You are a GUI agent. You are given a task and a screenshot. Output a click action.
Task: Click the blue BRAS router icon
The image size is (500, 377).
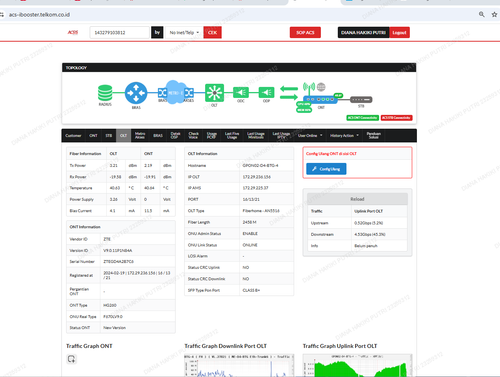click(x=136, y=93)
